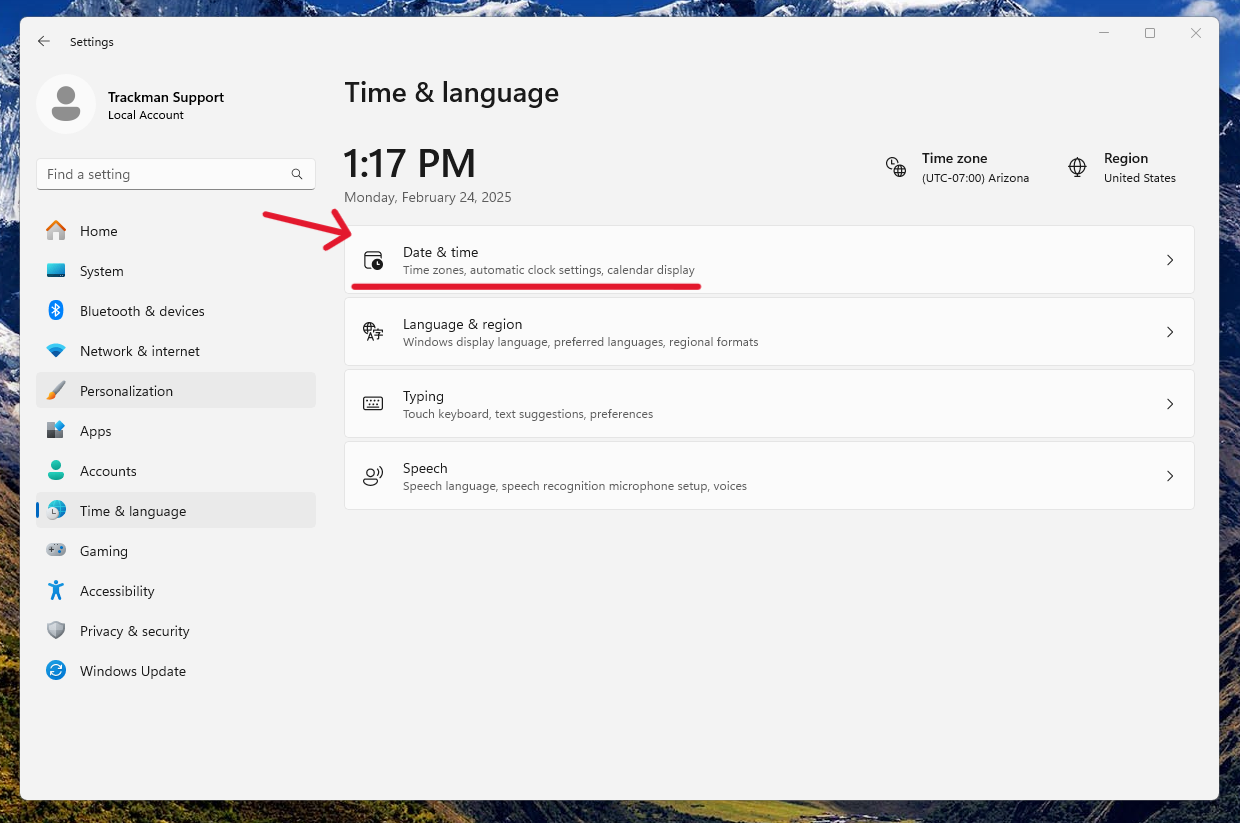Click the Personalization paintbrush icon
The image size is (1240, 823).
pos(57,391)
